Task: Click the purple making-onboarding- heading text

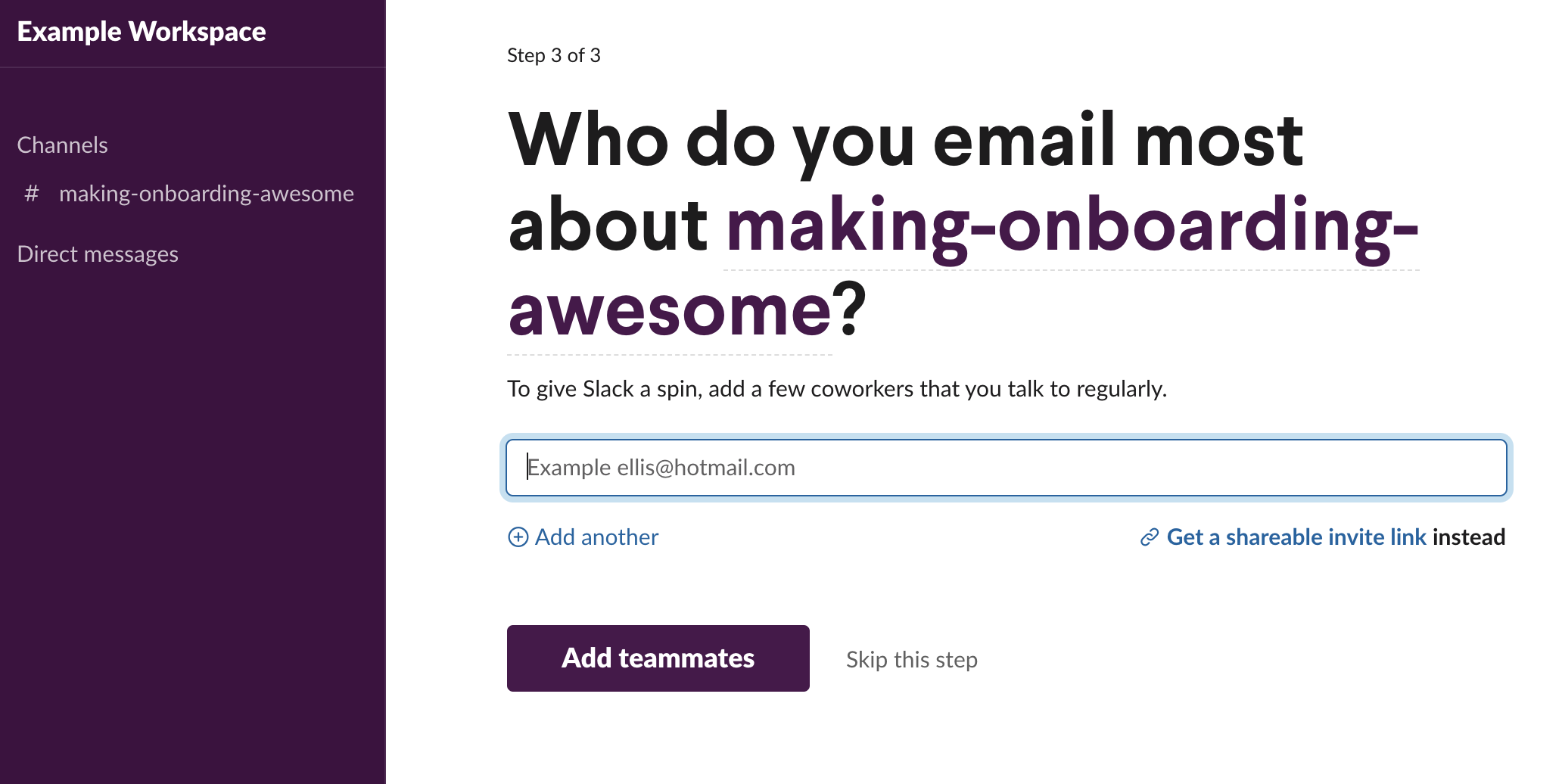Action: (x=1072, y=226)
